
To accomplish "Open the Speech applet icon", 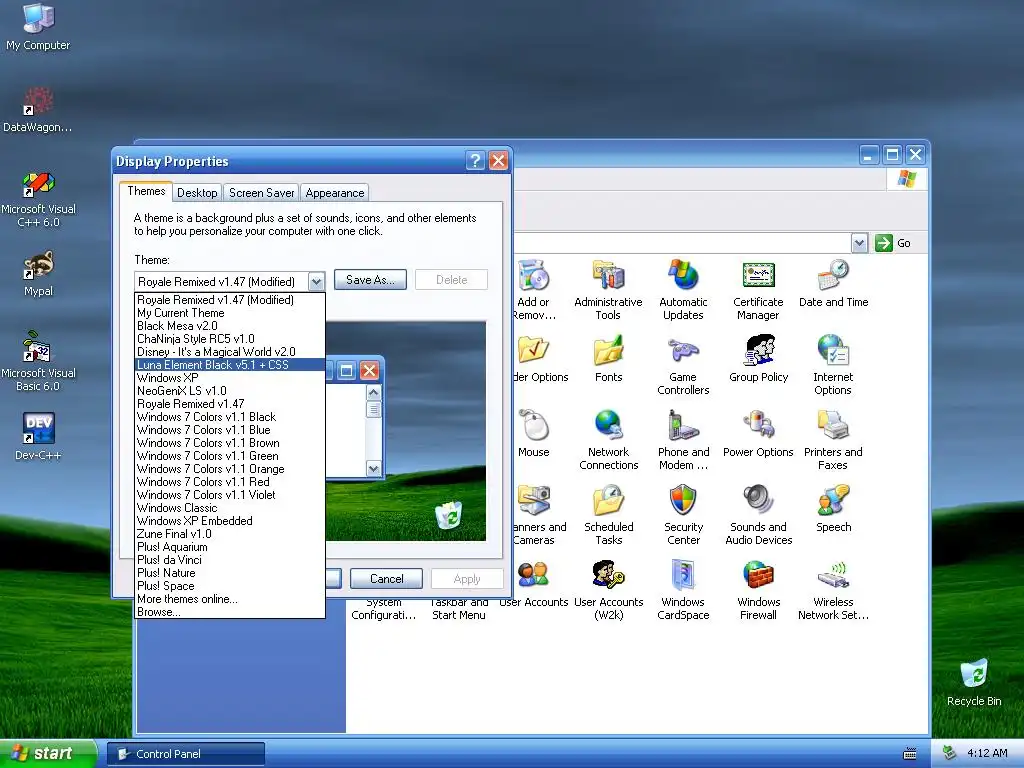I will coord(833,509).
